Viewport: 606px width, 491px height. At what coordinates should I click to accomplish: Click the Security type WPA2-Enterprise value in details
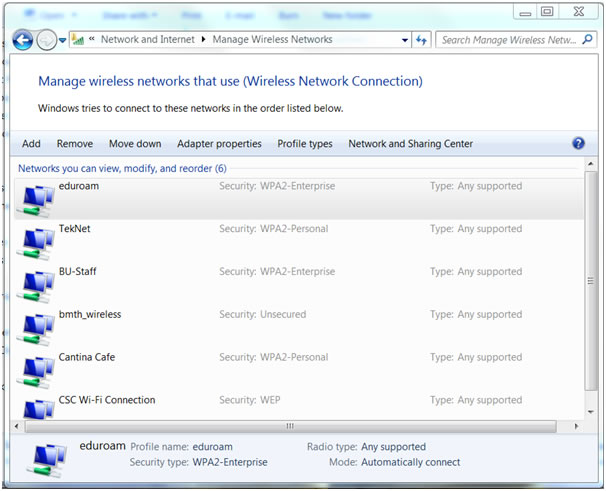click(x=230, y=462)
